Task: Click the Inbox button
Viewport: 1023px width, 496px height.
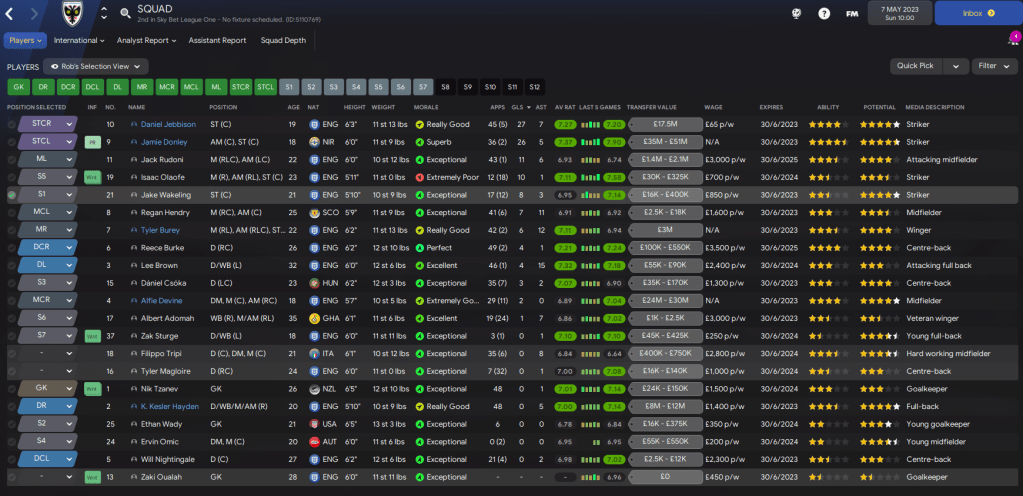Action: click(x=977, y=14)
